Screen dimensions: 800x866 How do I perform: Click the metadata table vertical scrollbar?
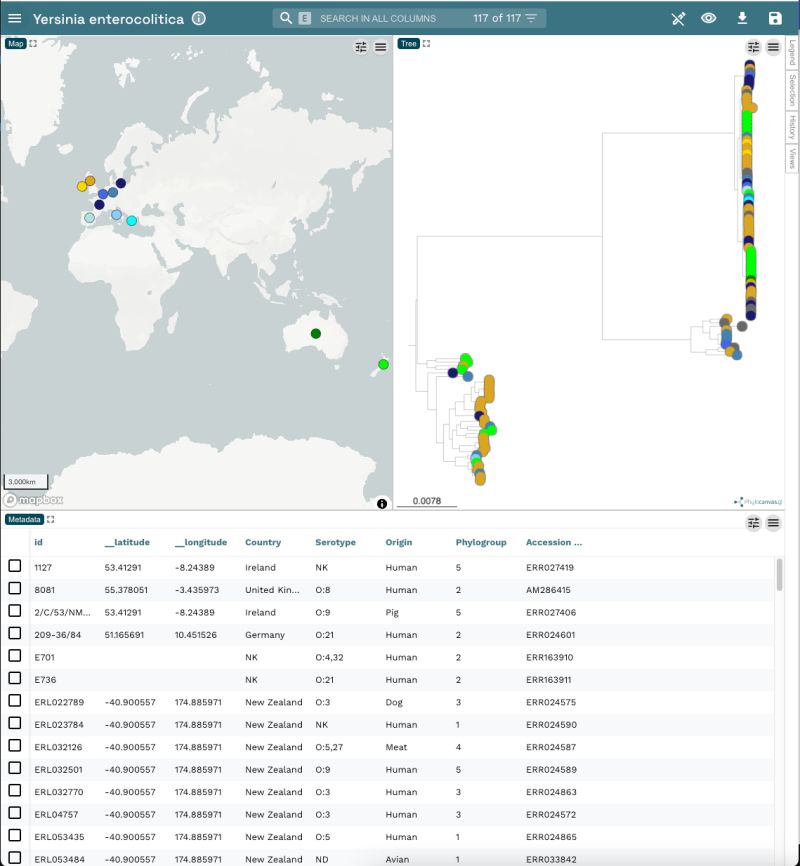tap(780, 575)
